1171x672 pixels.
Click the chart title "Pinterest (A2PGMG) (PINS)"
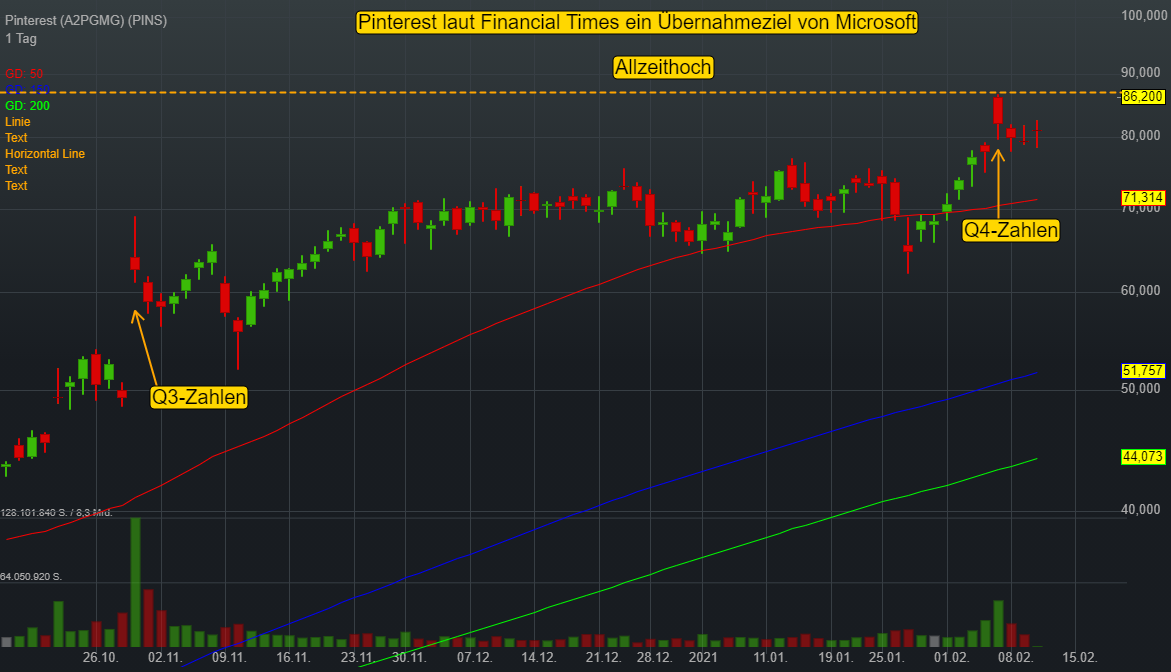pos(86,20)
